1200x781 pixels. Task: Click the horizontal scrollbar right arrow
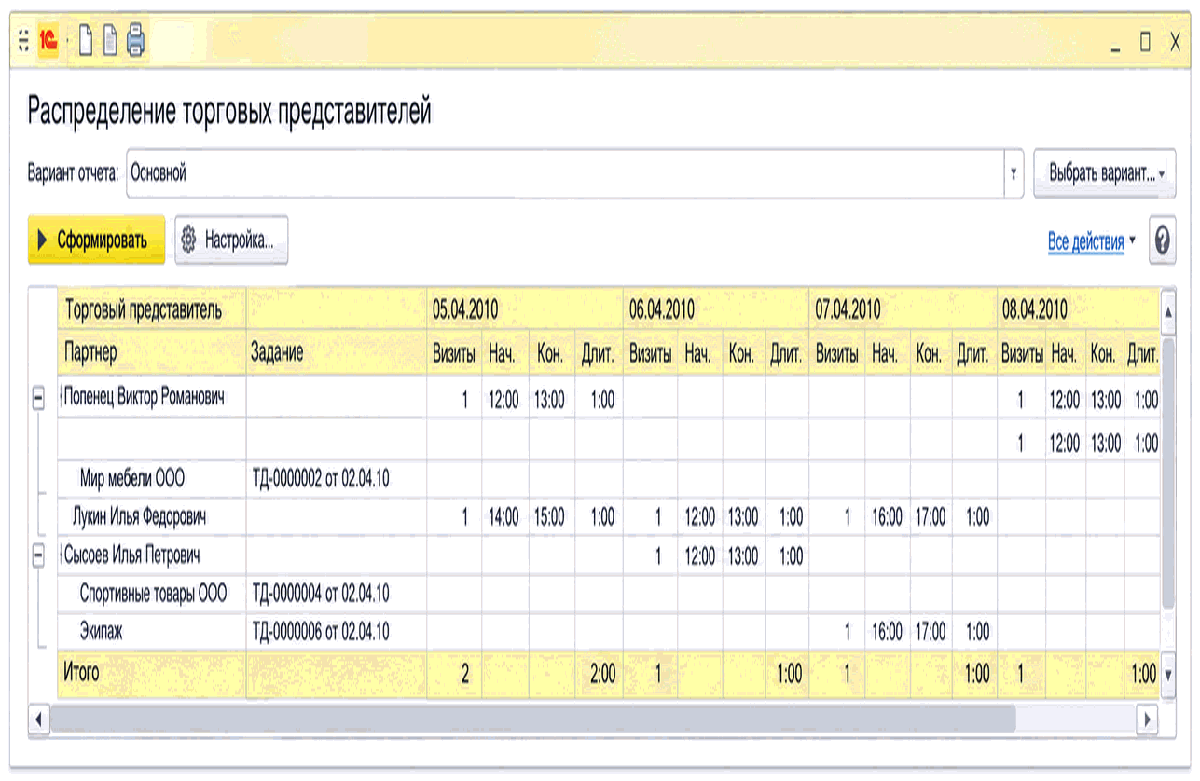pyautogui.click(x=1148, y=718)
